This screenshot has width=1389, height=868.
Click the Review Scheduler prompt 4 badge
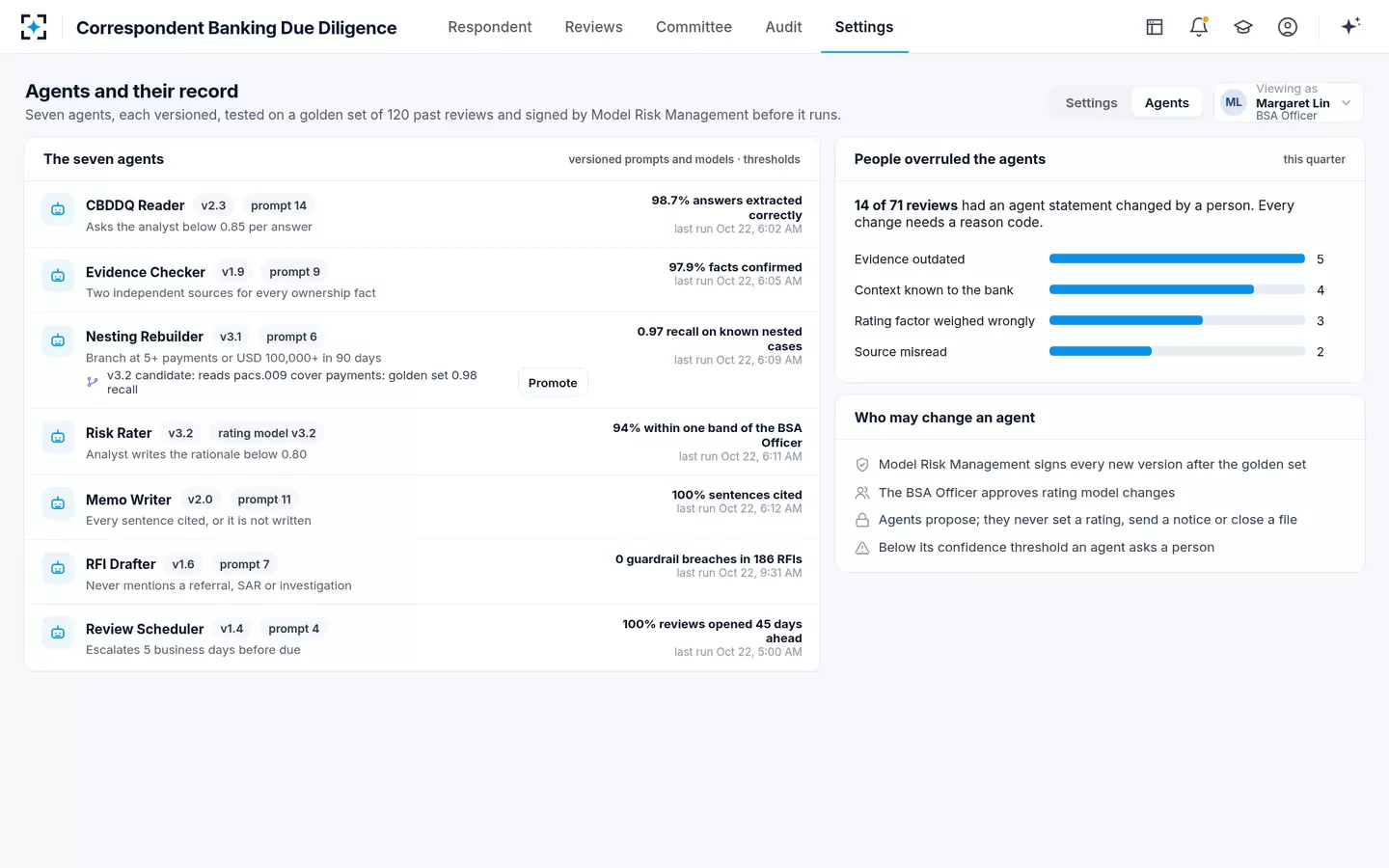tap(293, 629)
